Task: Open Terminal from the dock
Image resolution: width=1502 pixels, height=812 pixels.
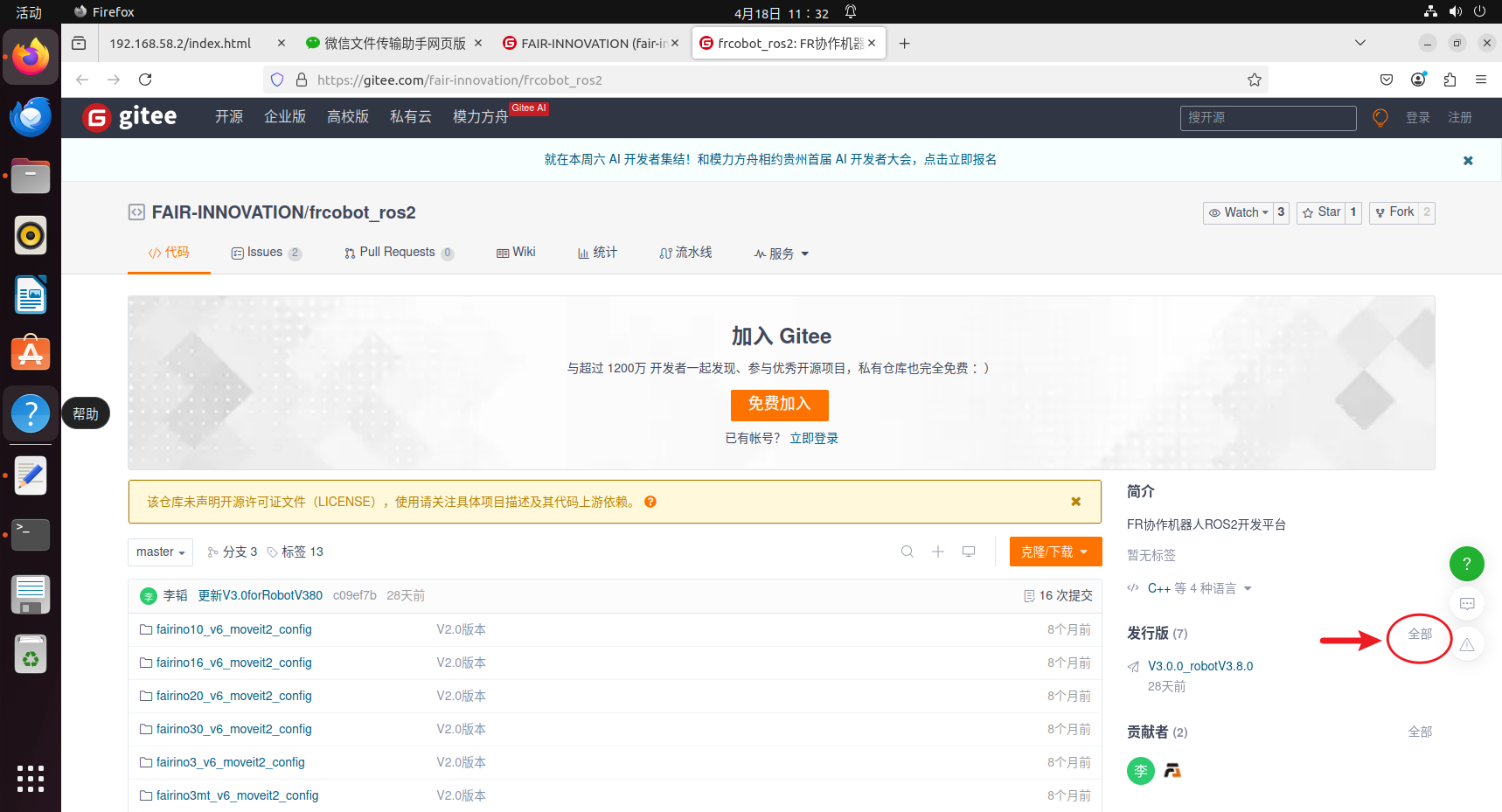Action: [31, 534]
